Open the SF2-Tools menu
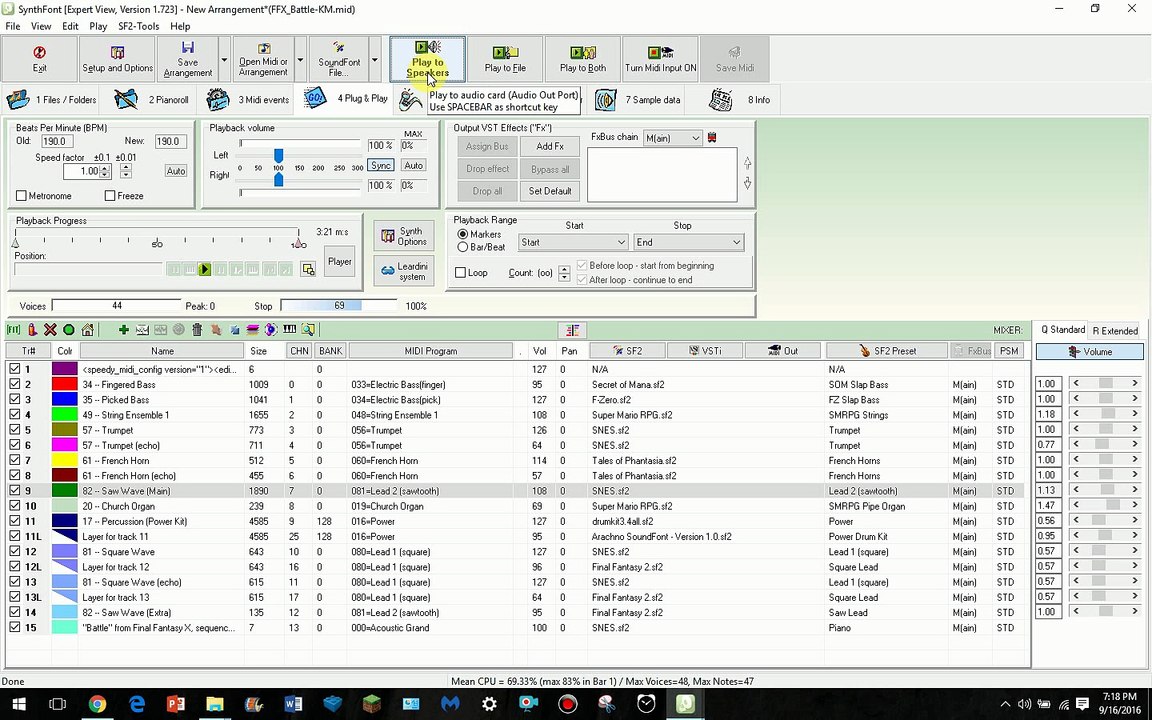 [x=138, y=26]
